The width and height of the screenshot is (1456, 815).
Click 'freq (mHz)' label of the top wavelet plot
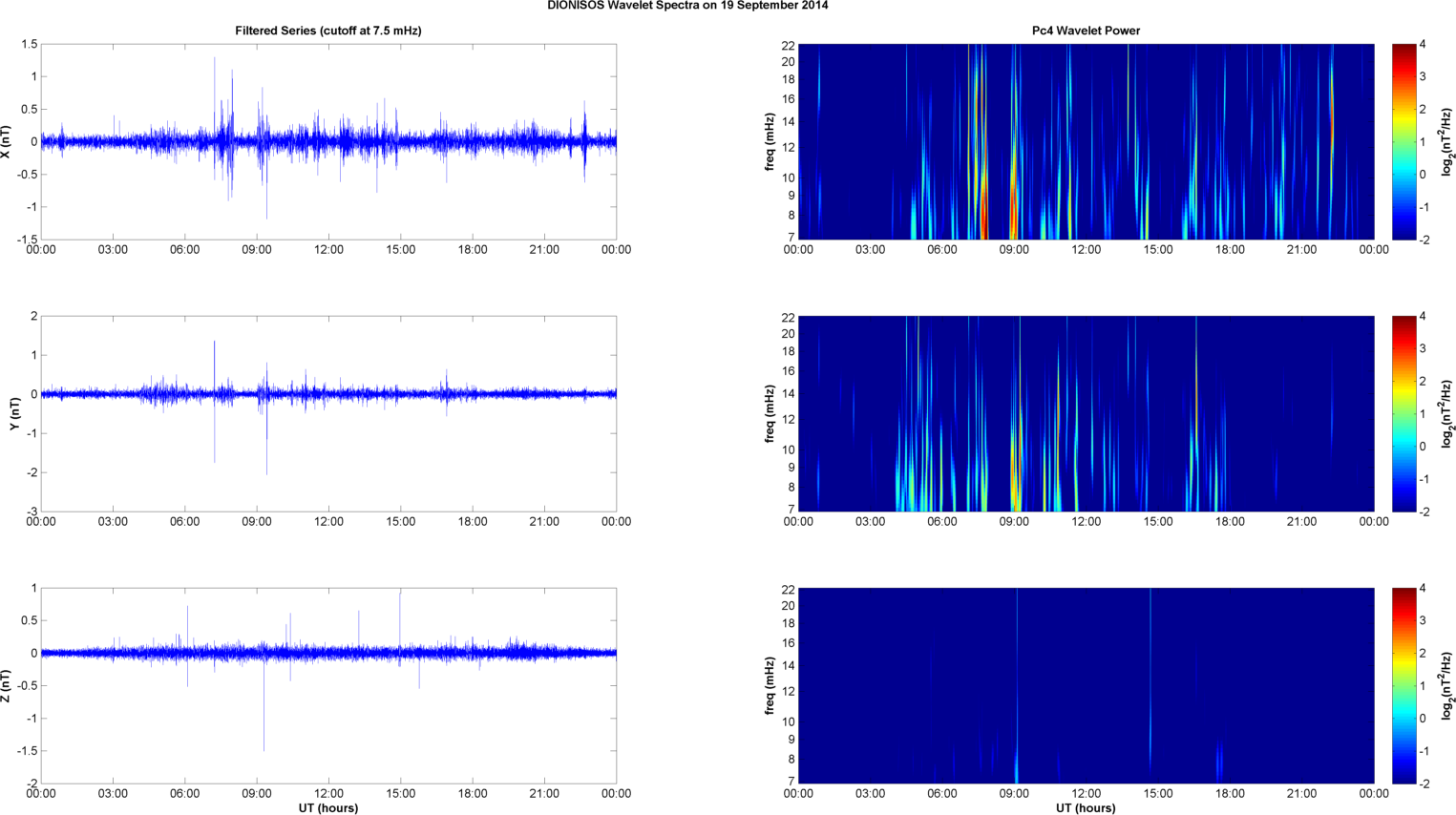769,141
